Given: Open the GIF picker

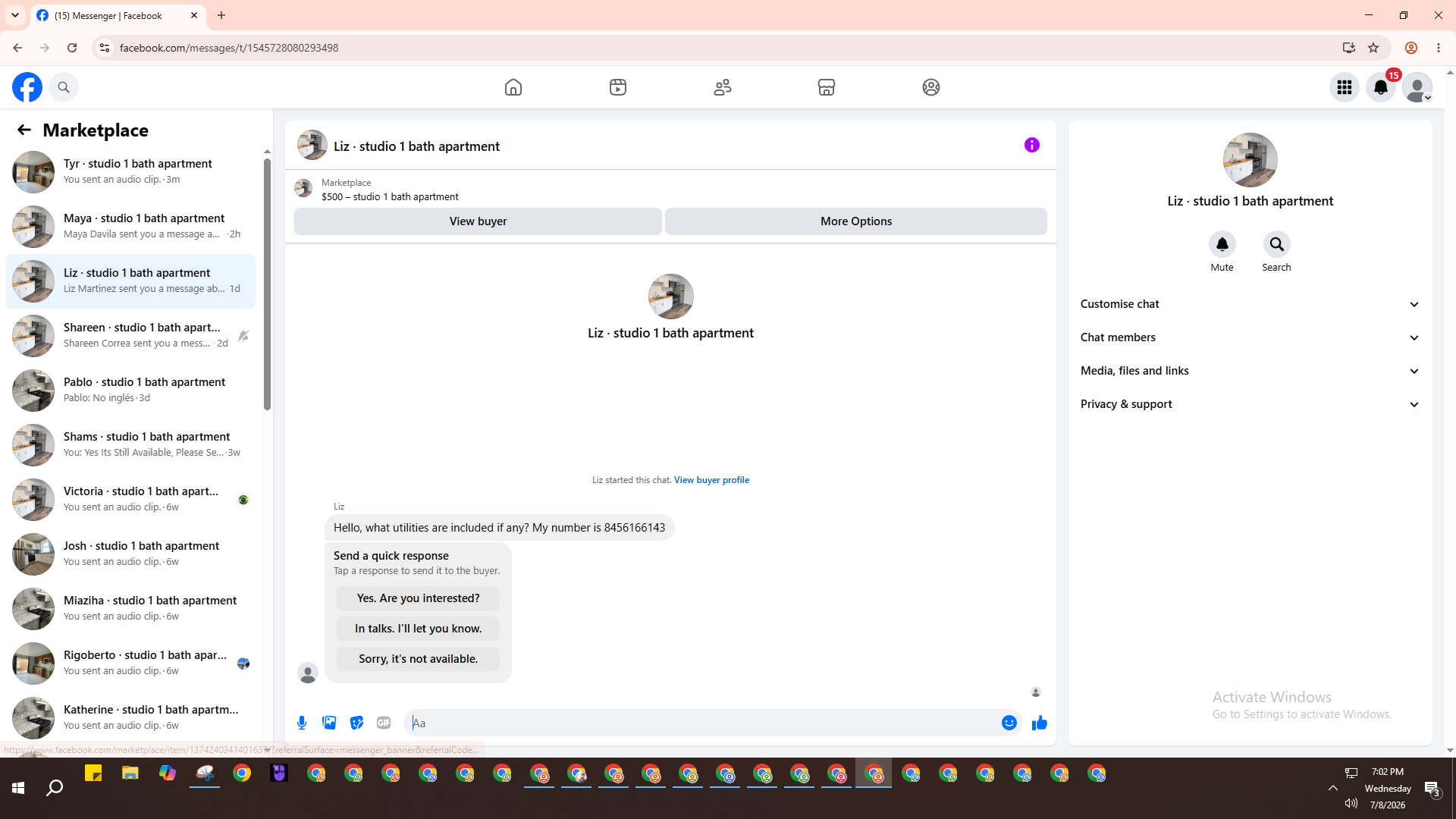Looking at the screenshot, I should pos(384,723).
